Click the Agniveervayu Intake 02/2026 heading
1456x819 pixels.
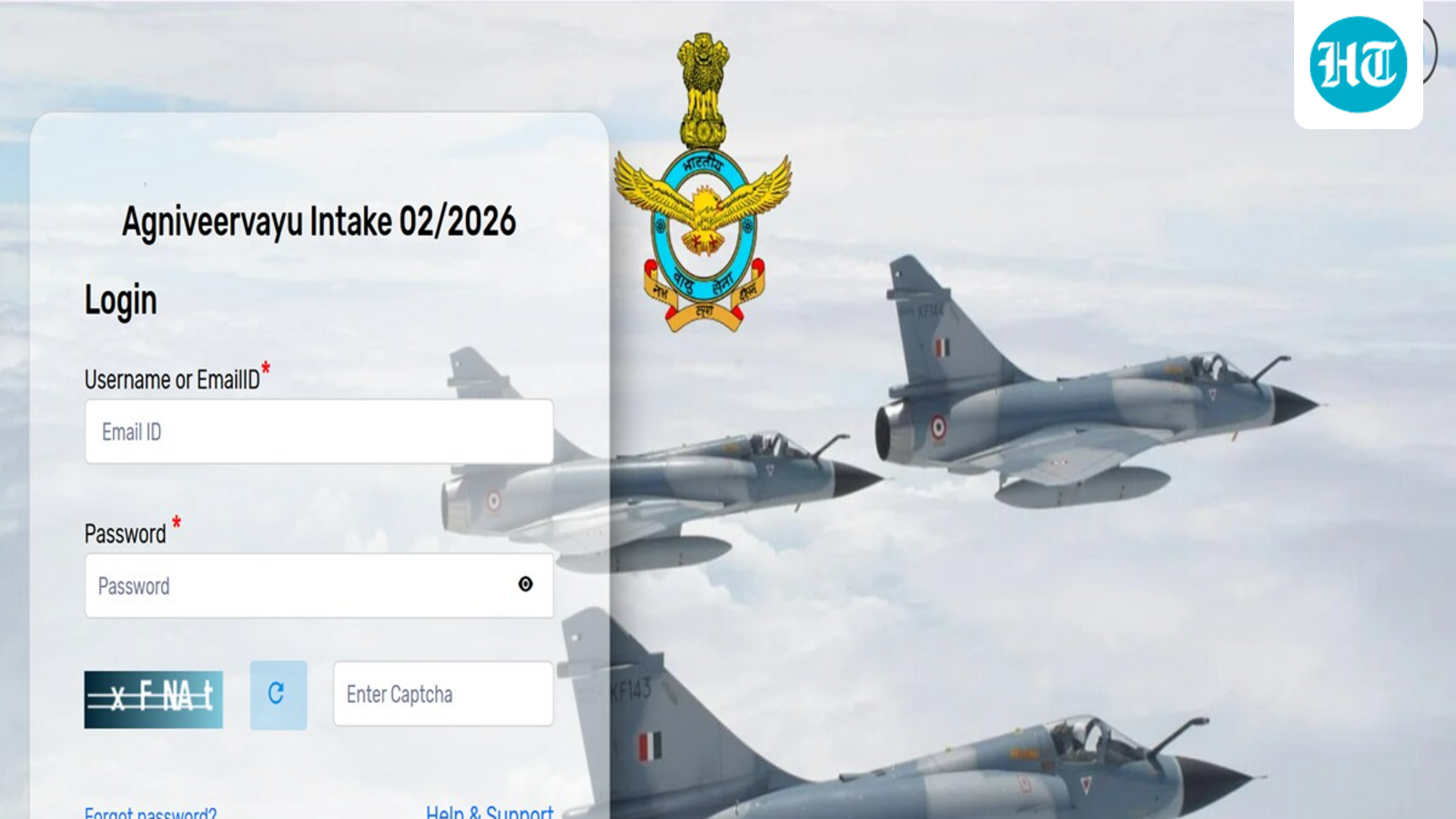click(319, 221)
